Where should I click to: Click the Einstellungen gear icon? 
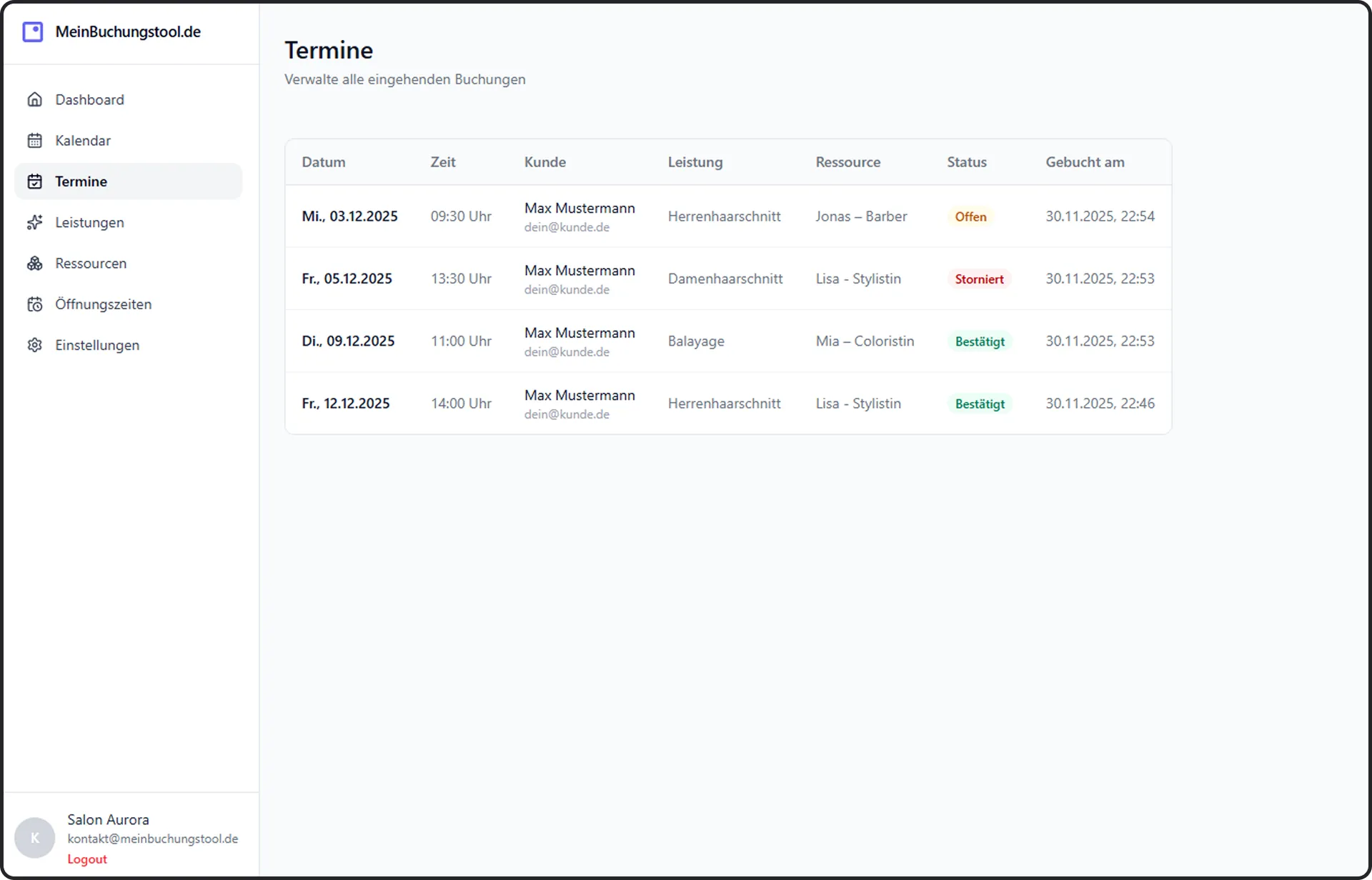coord(34,345)
